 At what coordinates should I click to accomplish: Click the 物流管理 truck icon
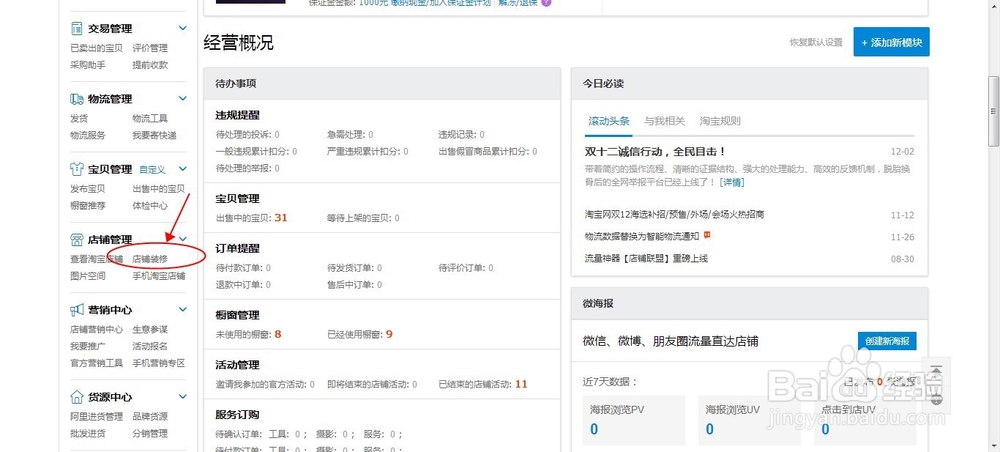(77, 99)
